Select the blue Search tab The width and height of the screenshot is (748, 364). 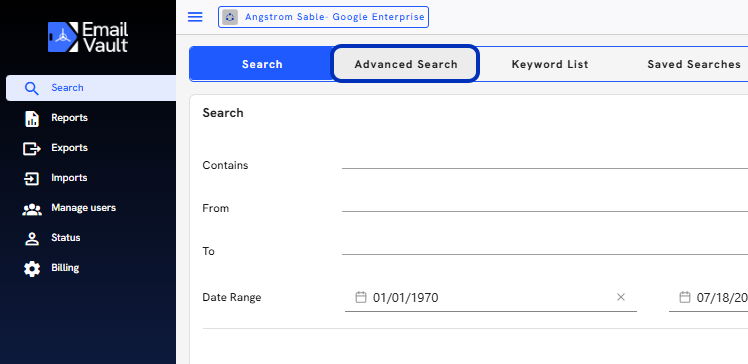261,64
